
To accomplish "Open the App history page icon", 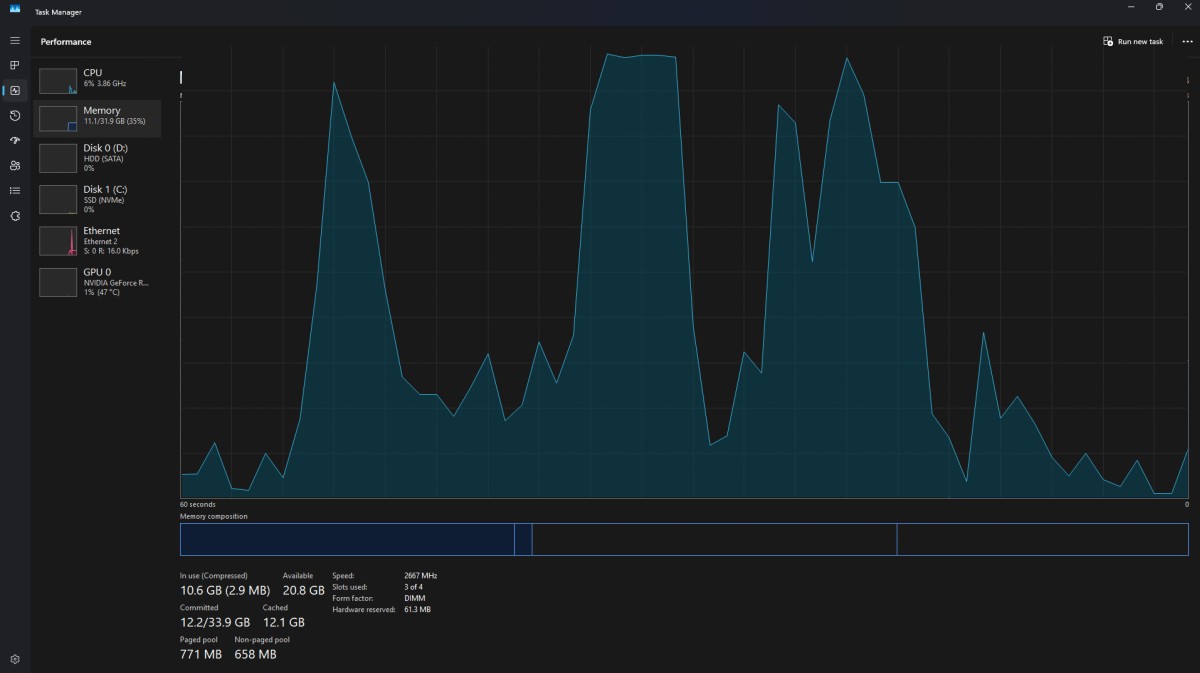I will pyautogui.click(x=15, y=115).
